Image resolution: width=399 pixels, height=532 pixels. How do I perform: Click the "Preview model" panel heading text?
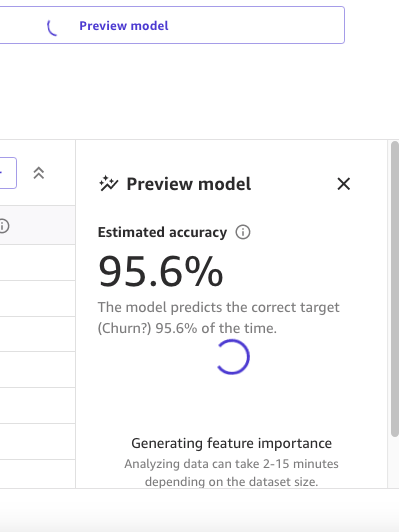[189, 184]
